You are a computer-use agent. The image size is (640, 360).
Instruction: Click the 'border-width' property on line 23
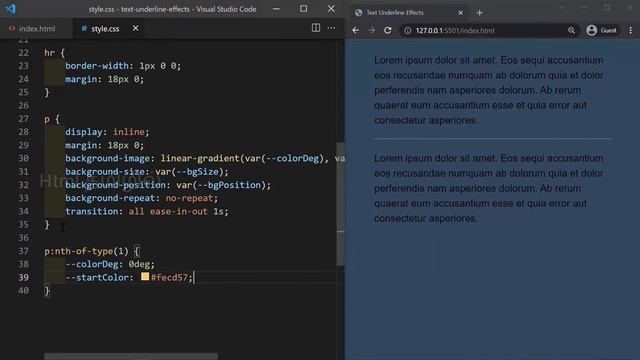pos(97,66)
